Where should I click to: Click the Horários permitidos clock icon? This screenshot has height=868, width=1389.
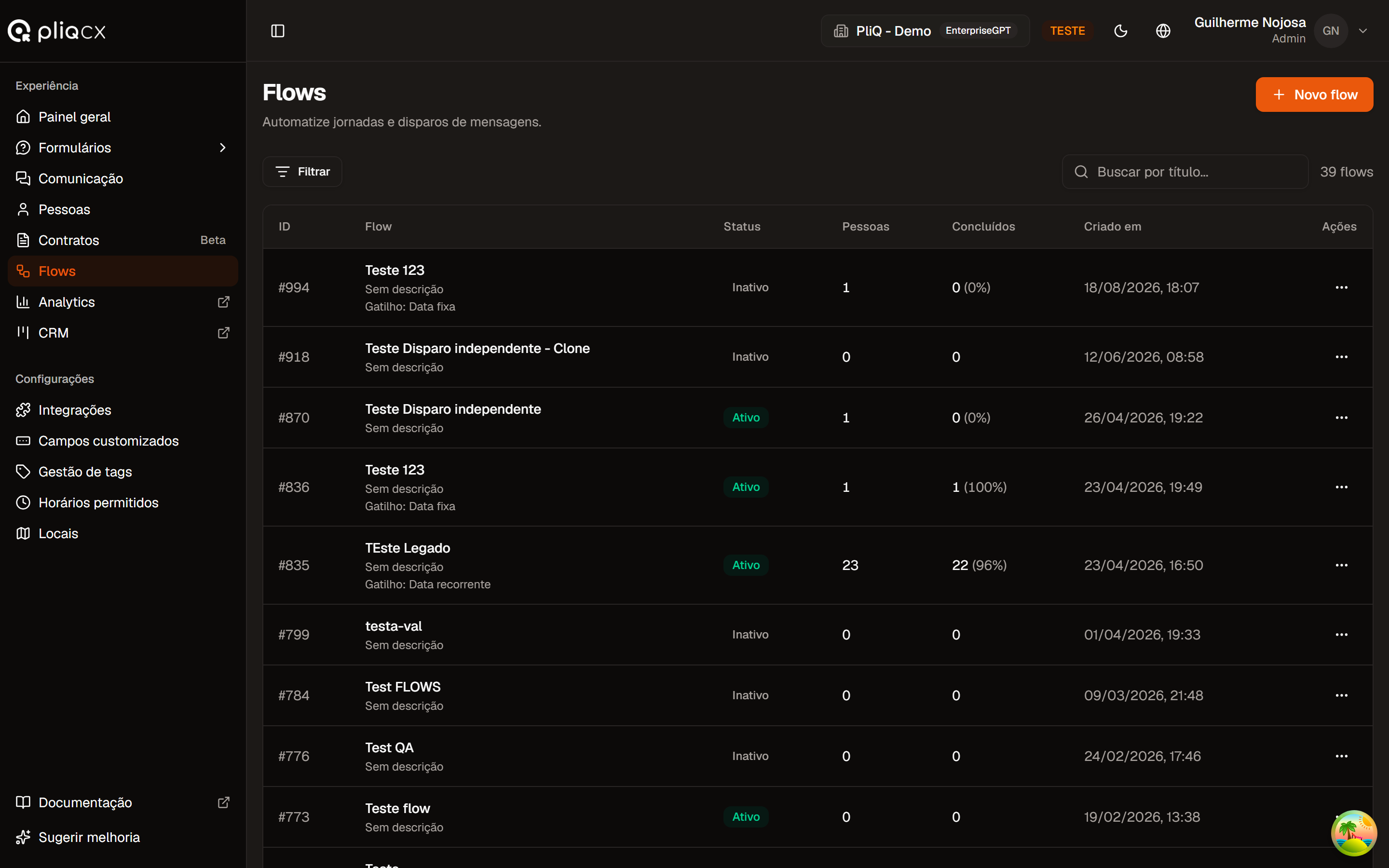pyautogui.click(x=23, y=502)
